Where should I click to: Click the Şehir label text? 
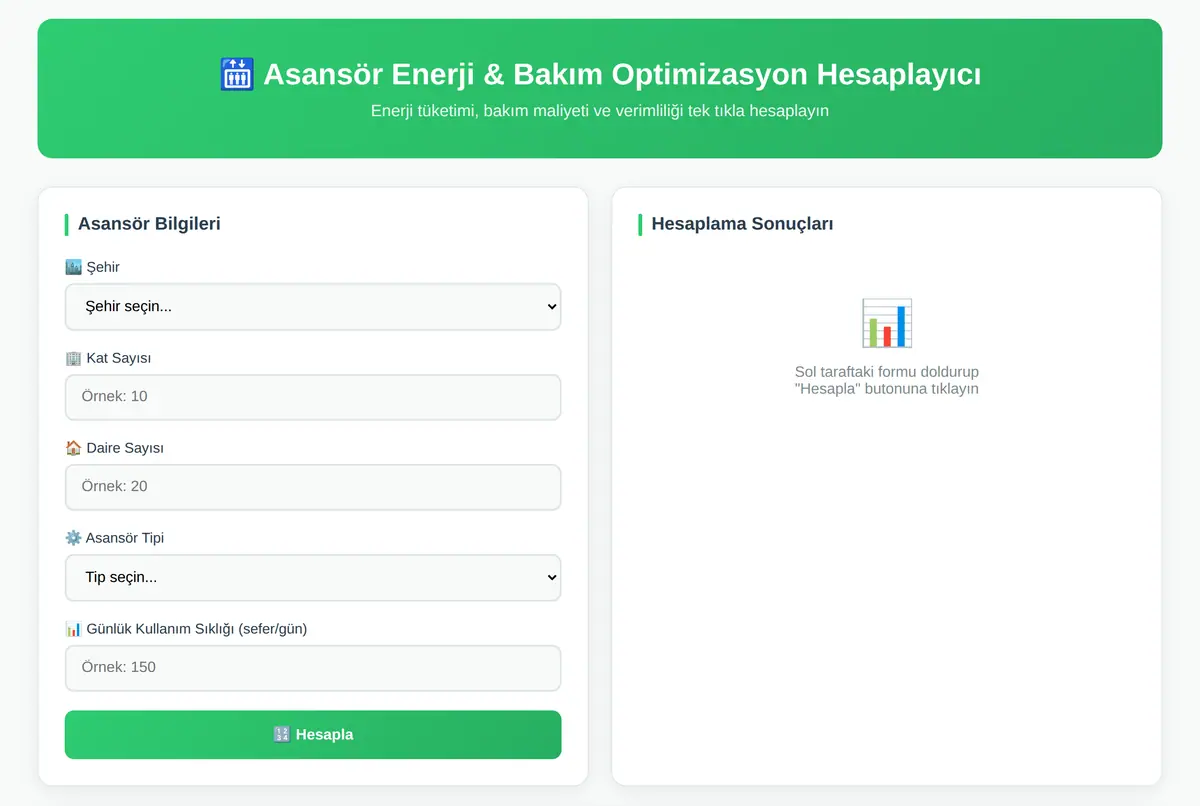coord(103,267)
